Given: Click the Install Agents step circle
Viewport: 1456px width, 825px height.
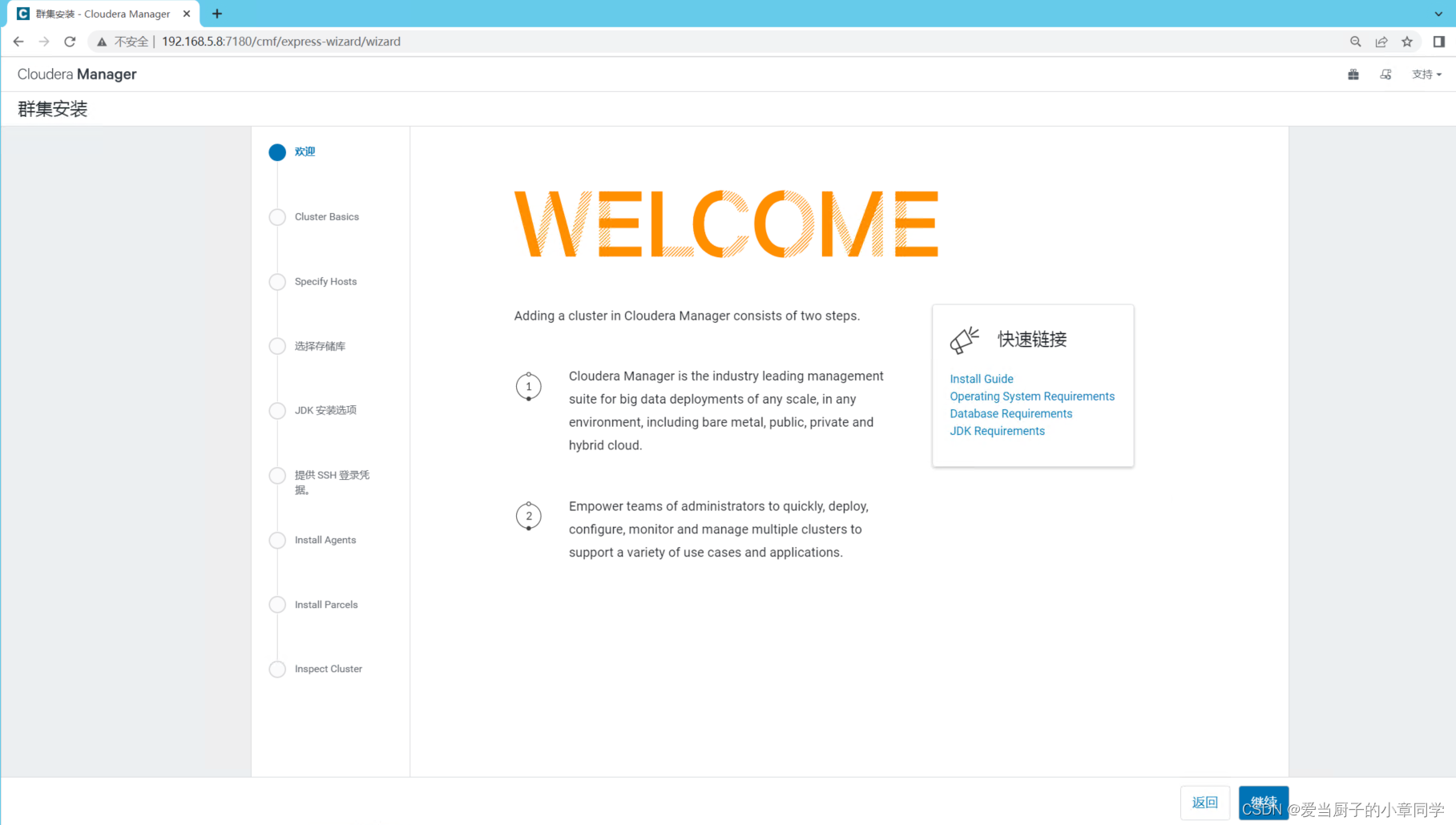Looking at the screenshot, I should click(x=277, y=541).
